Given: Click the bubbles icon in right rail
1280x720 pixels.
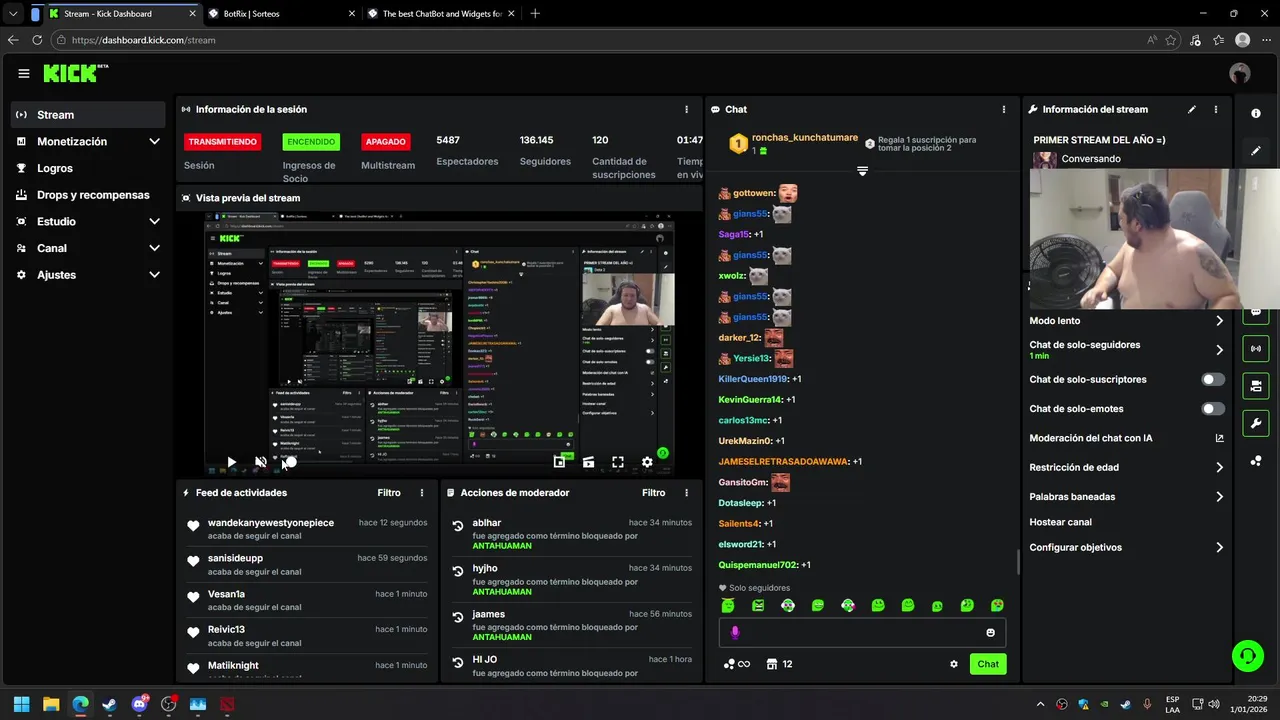Looking at the screenshot, I should click(x=1256, y=461).
